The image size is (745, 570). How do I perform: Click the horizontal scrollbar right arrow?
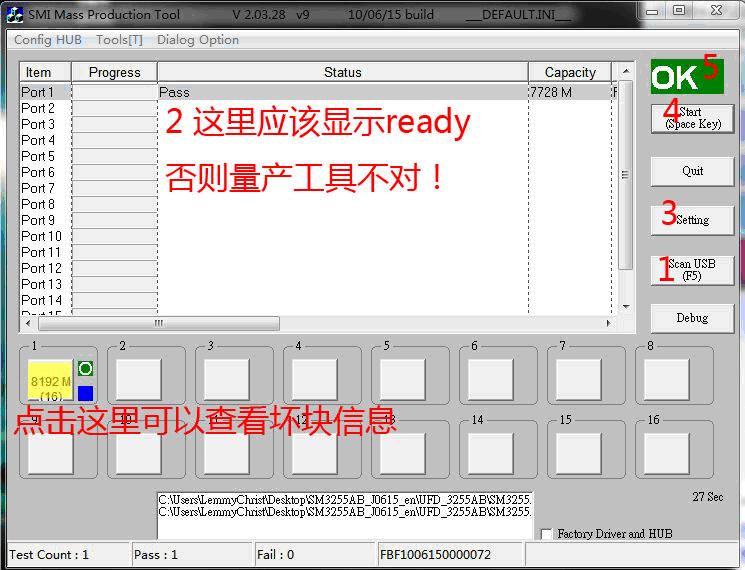(609, 323)
